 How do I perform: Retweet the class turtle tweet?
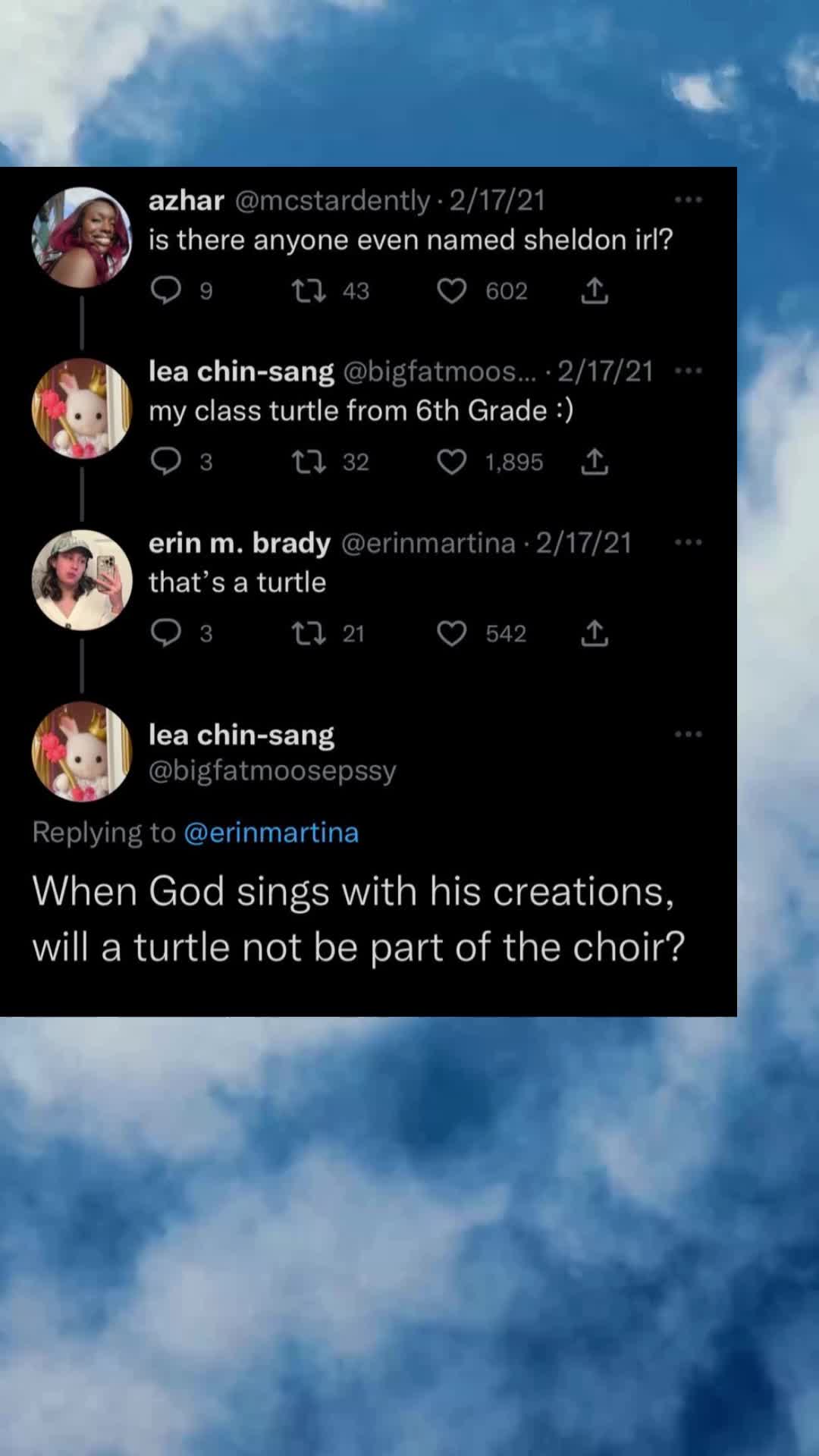309,462
